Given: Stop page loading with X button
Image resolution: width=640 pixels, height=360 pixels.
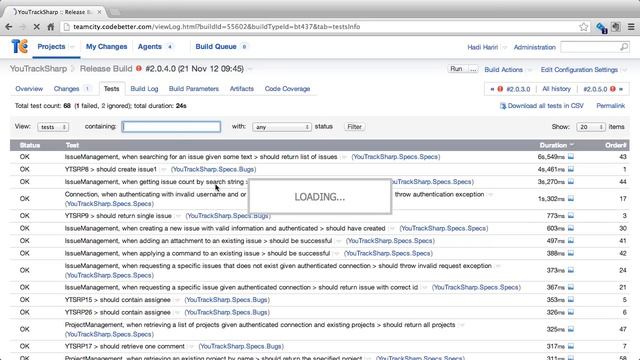Looking at the screenshot, I should point(36,27).
